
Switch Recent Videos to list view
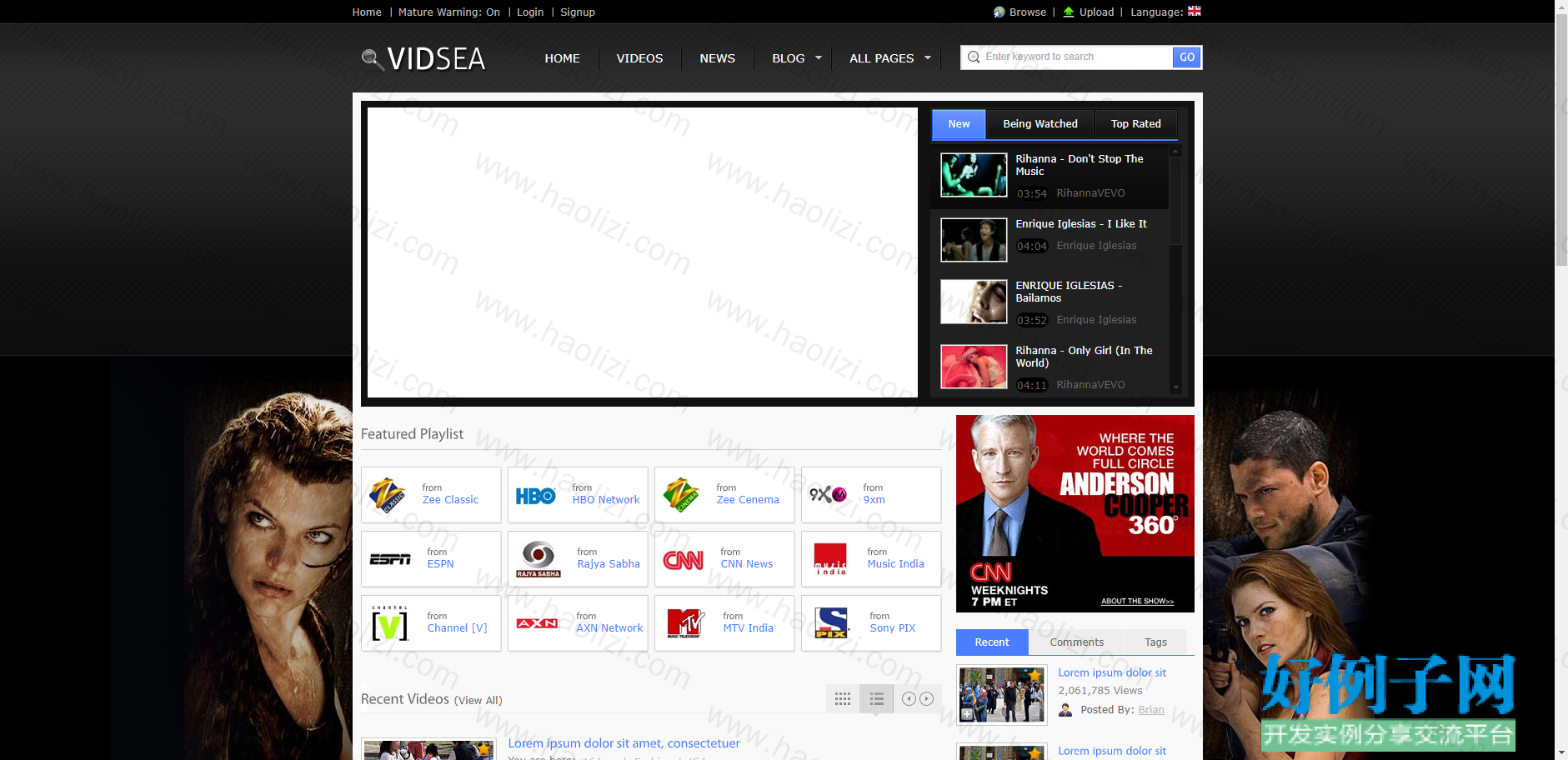click(x=876, y=699)
